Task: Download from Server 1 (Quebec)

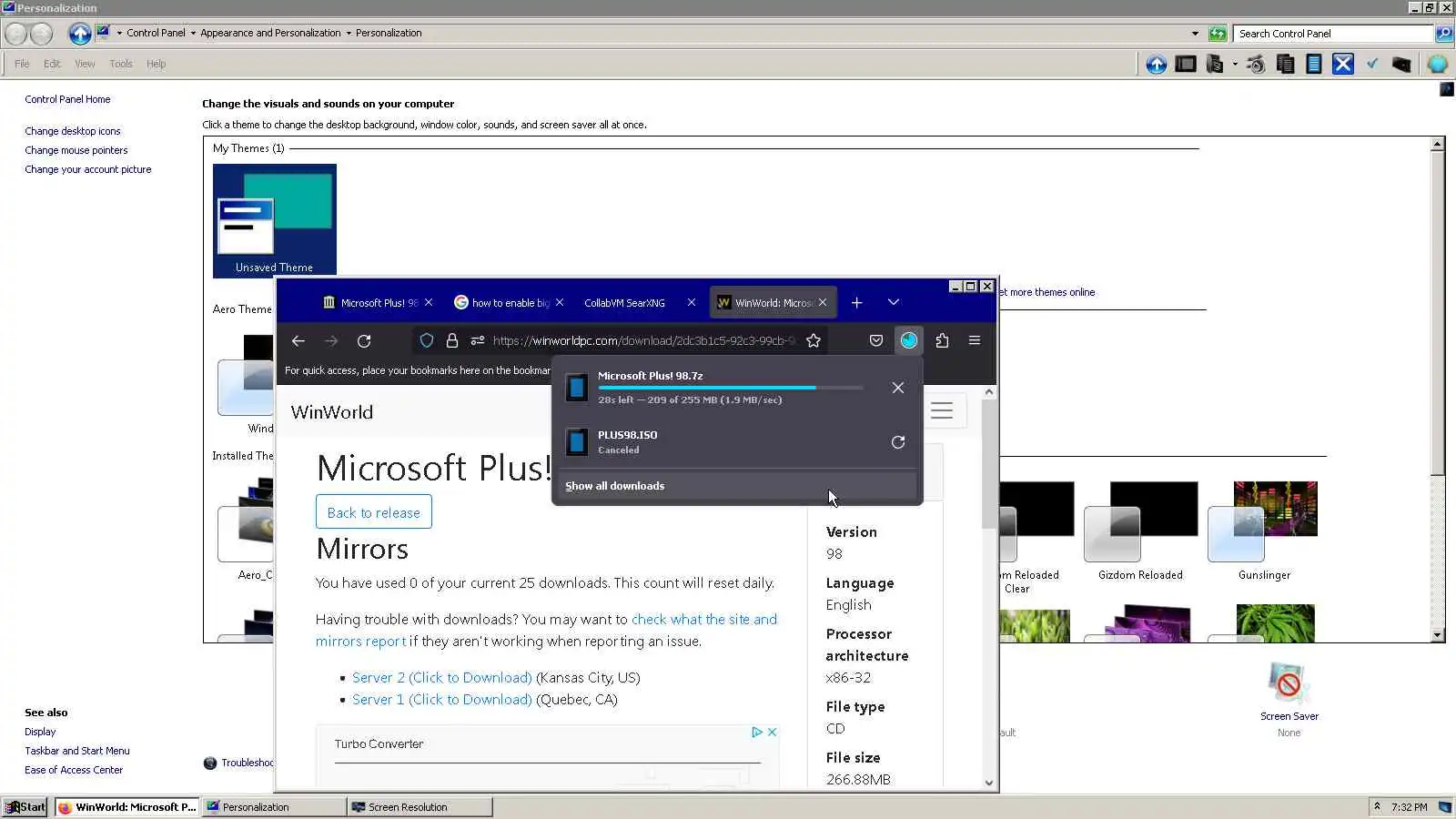Action: (442, 700)
